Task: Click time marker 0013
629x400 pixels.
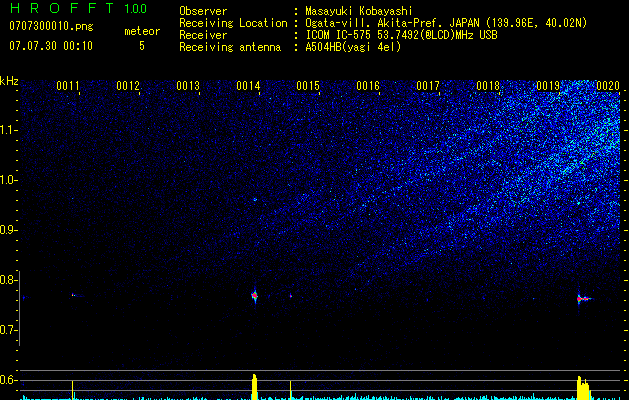Action: pos(188,86)
